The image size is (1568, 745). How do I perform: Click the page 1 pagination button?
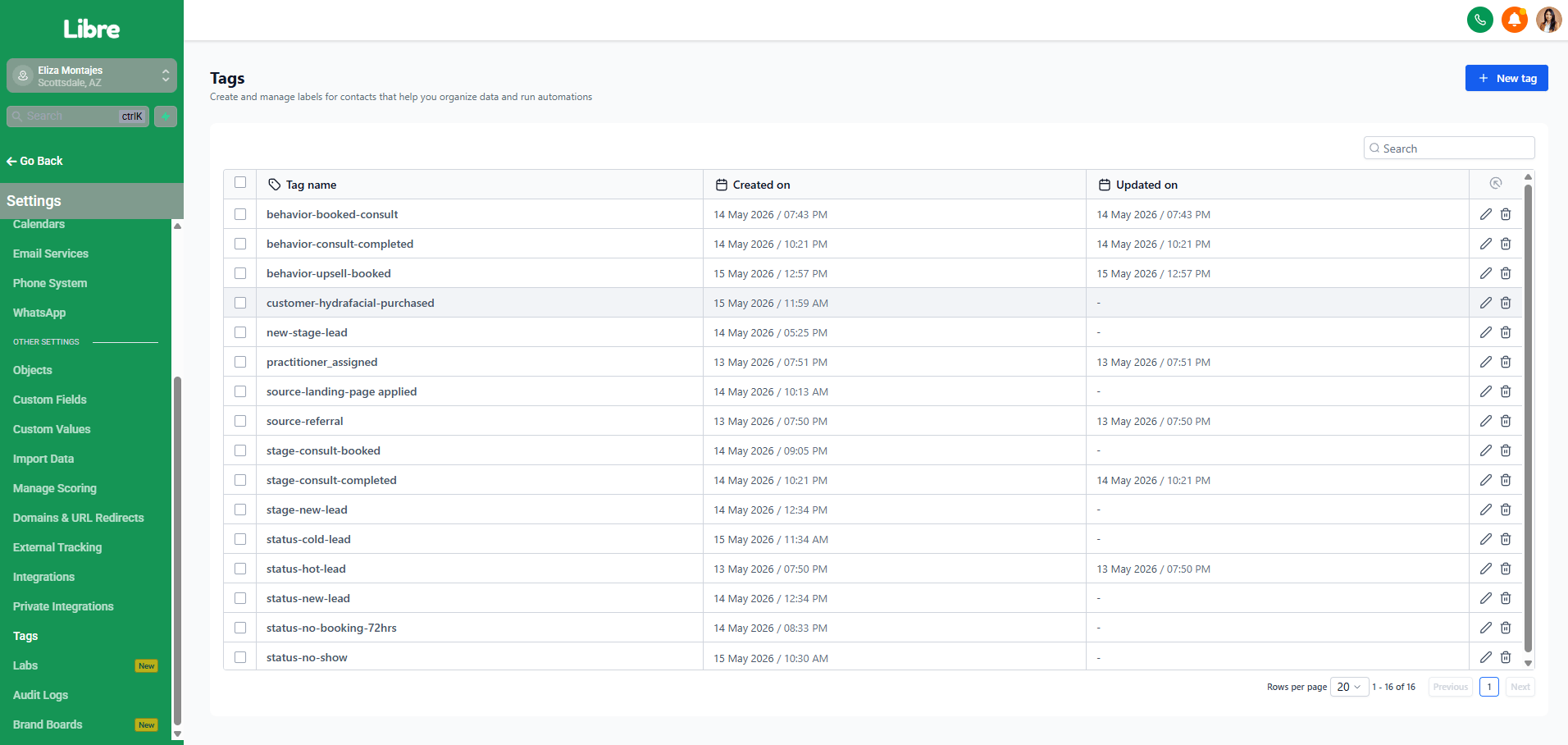1489,687
